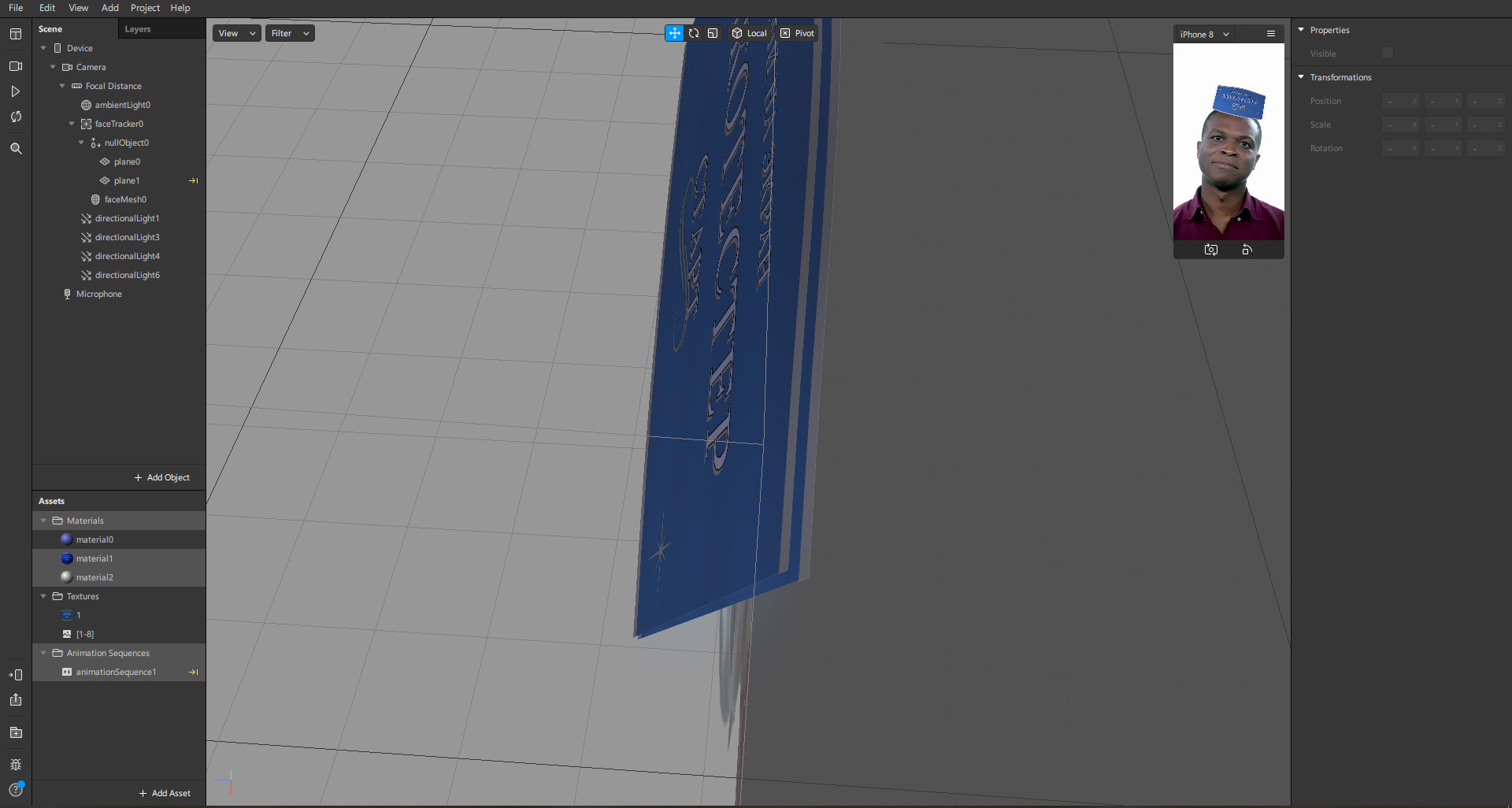The image size is (1512, 808).
Task: Open the viewport View dropdown
Action: (236, 33)
